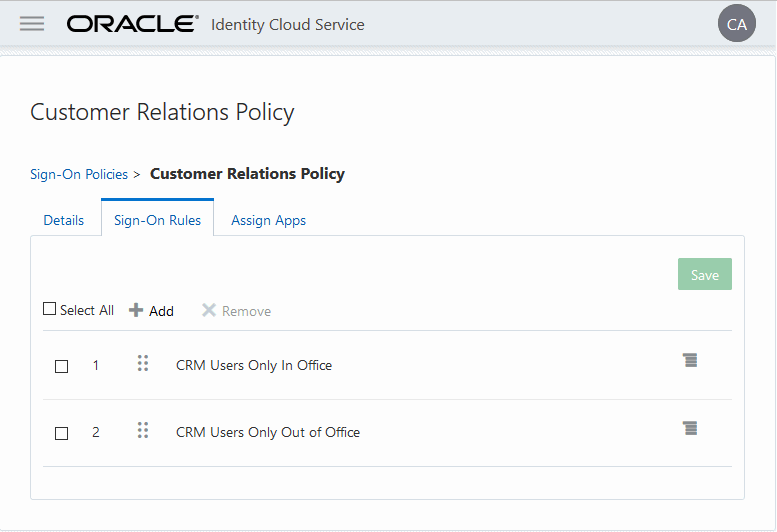Click the Oracle logo

coord(133,24)
